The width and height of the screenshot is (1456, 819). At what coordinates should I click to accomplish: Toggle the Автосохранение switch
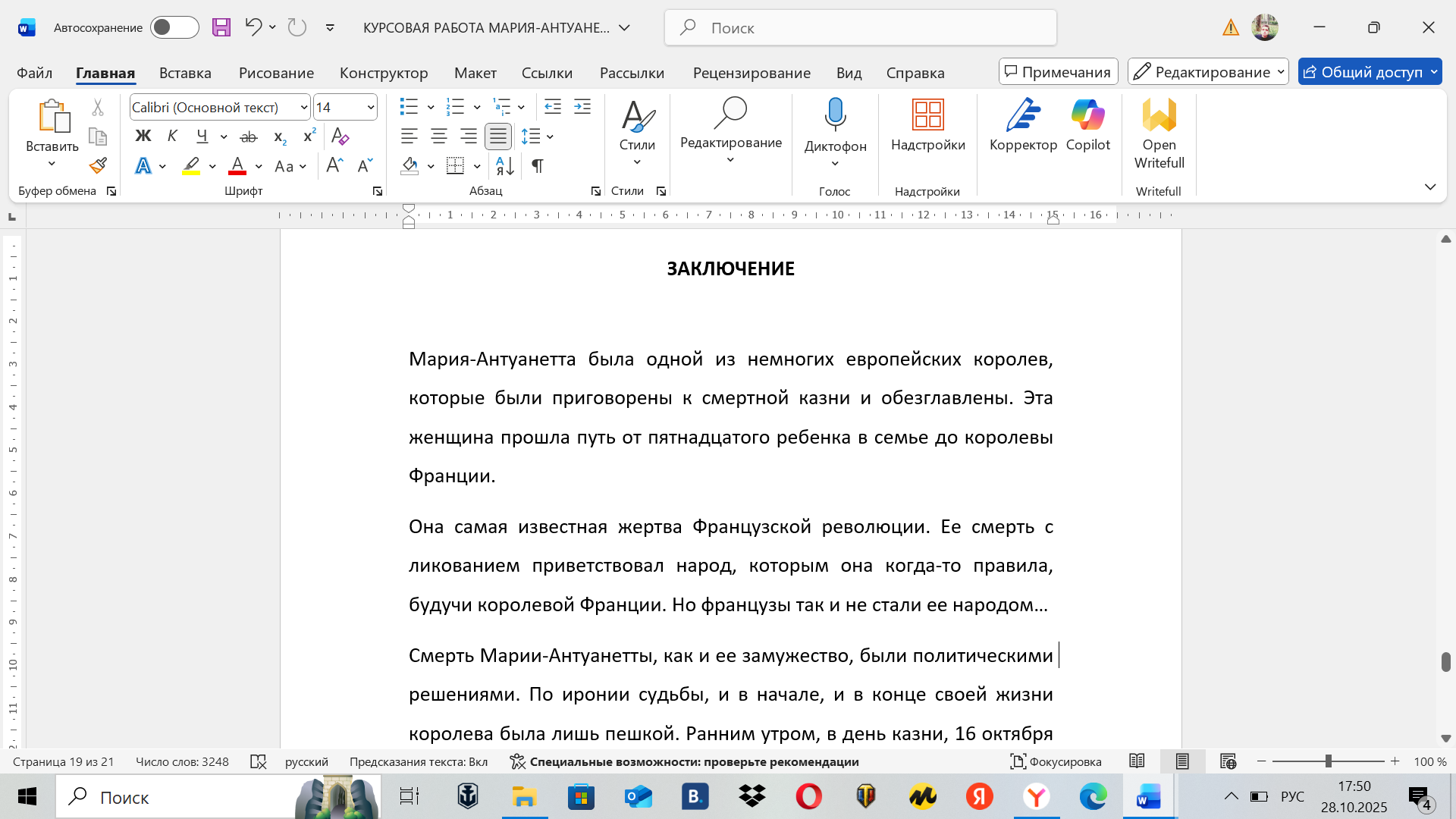(174, 28)
